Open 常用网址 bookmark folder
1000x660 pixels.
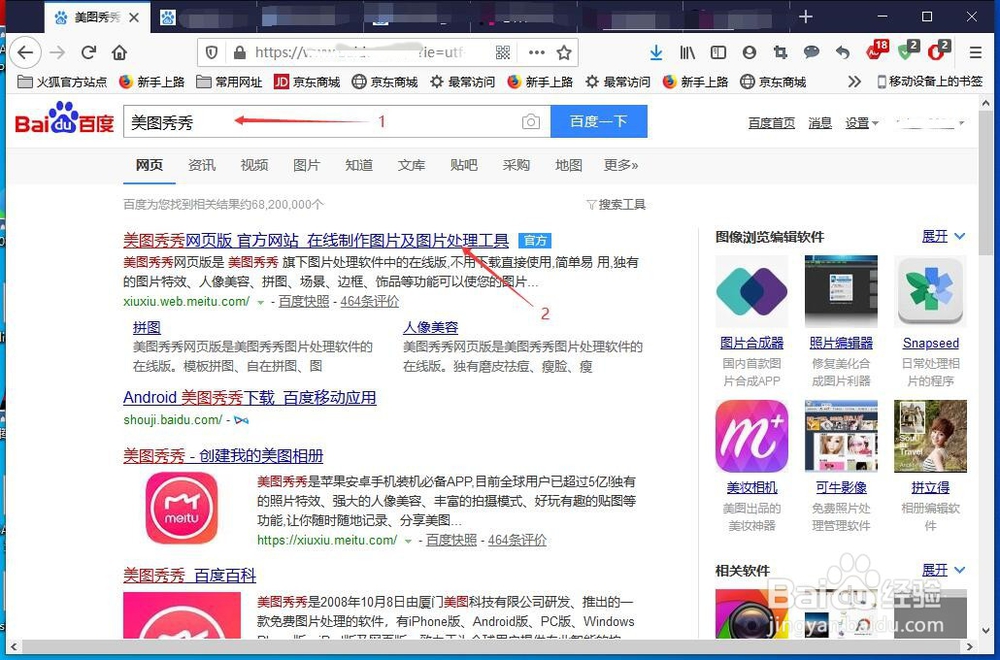pyautogui.click(x=230, y=82)
